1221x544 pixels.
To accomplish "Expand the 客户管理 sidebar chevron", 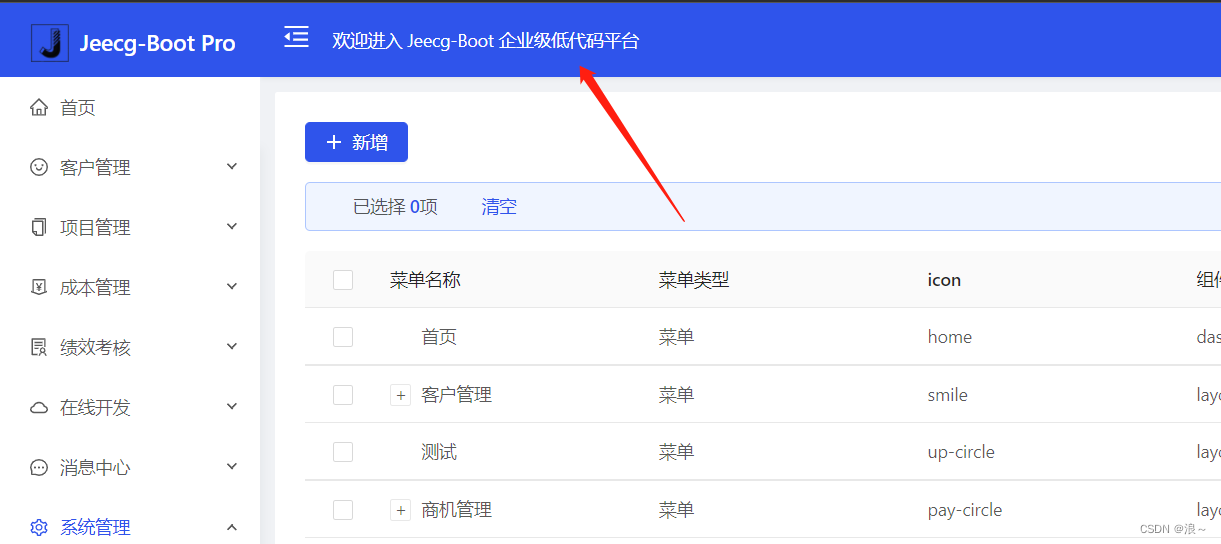I will [232, 167].
